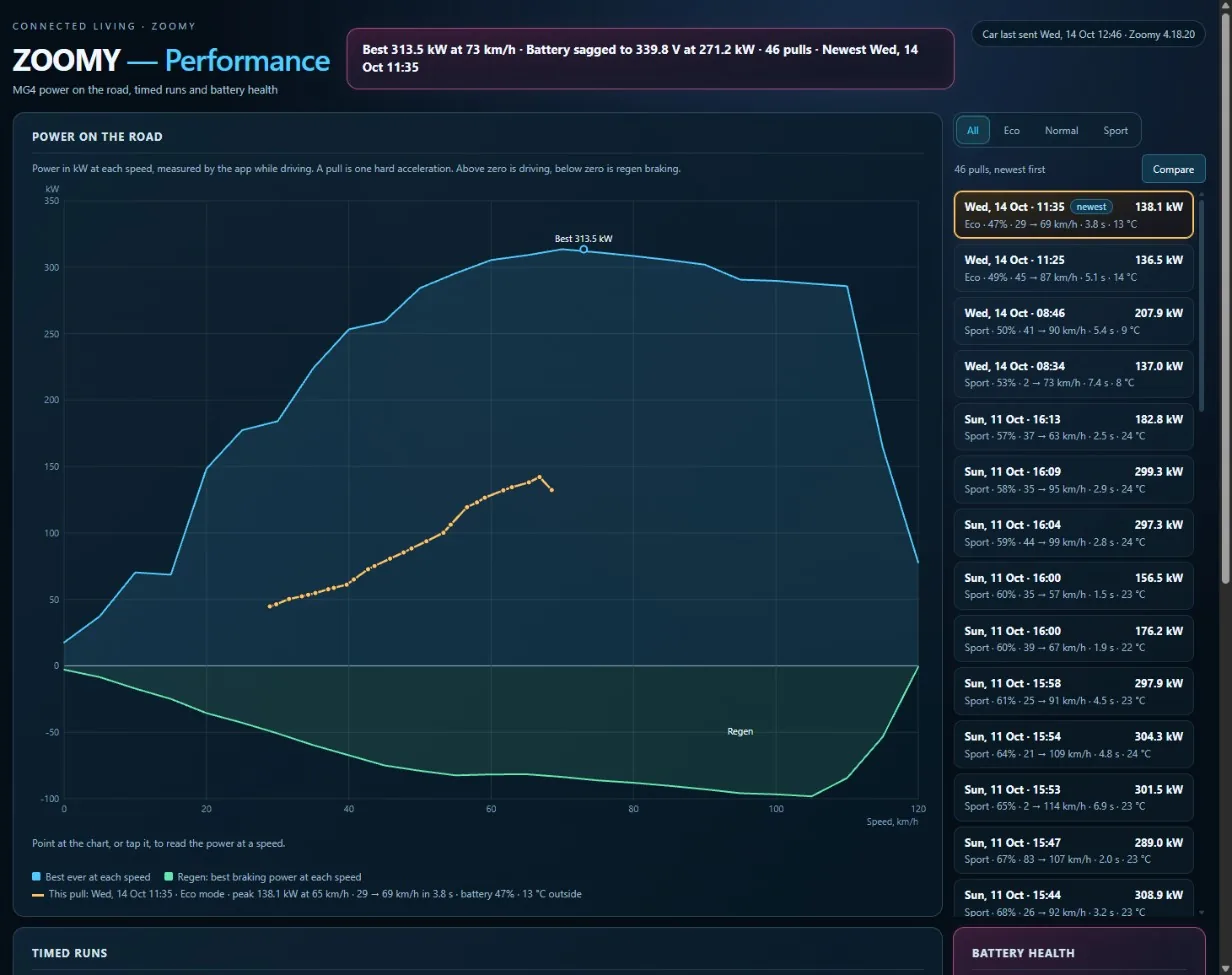Click the newest badge on first pull
The height and width of the screenshot is (975, 1232).
coord(1092,207)
